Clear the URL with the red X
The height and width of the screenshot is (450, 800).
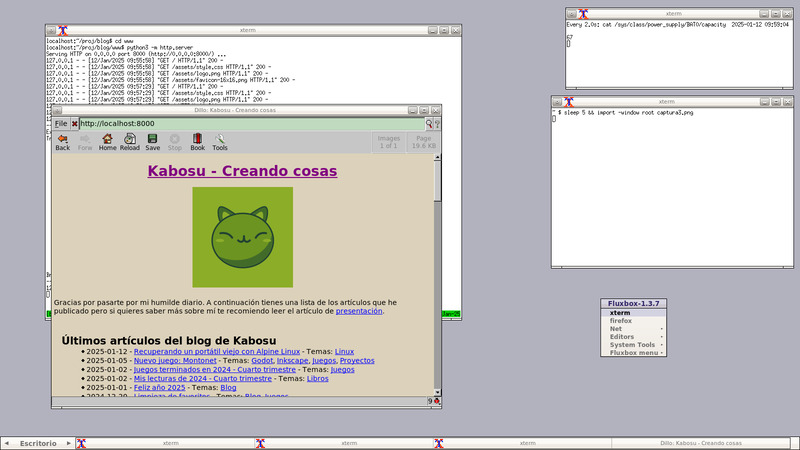(x=74, y=123)
